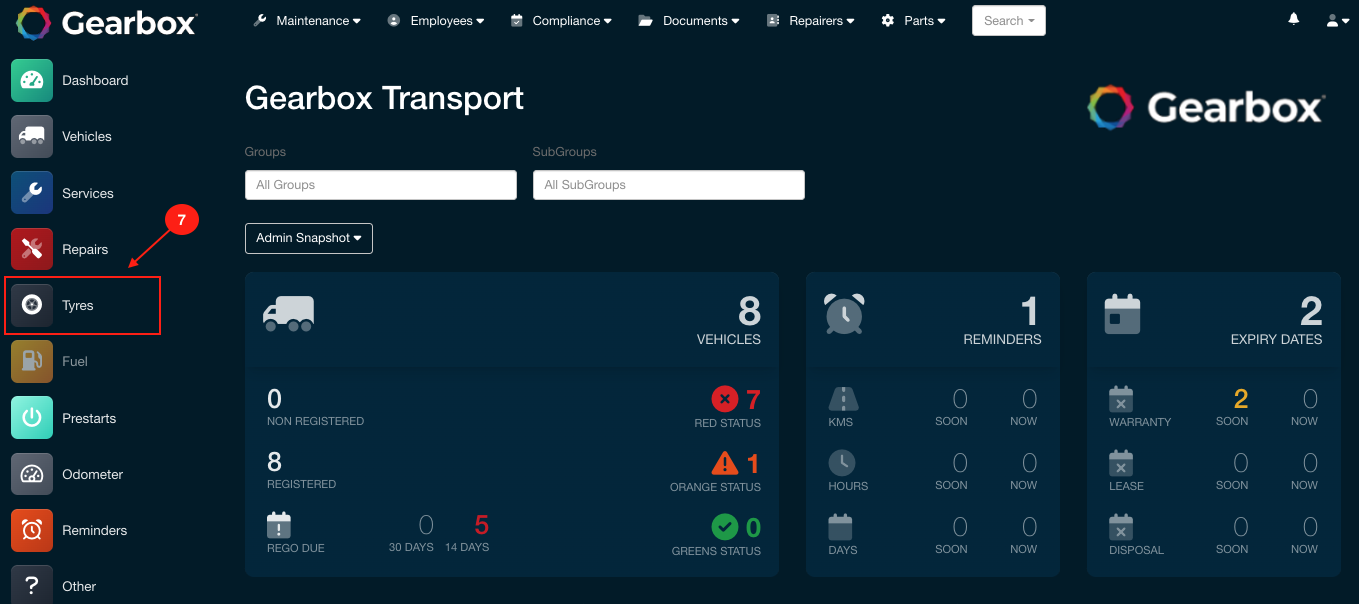
Task: Click the red status count 7
Action: (x=753, y=400)
